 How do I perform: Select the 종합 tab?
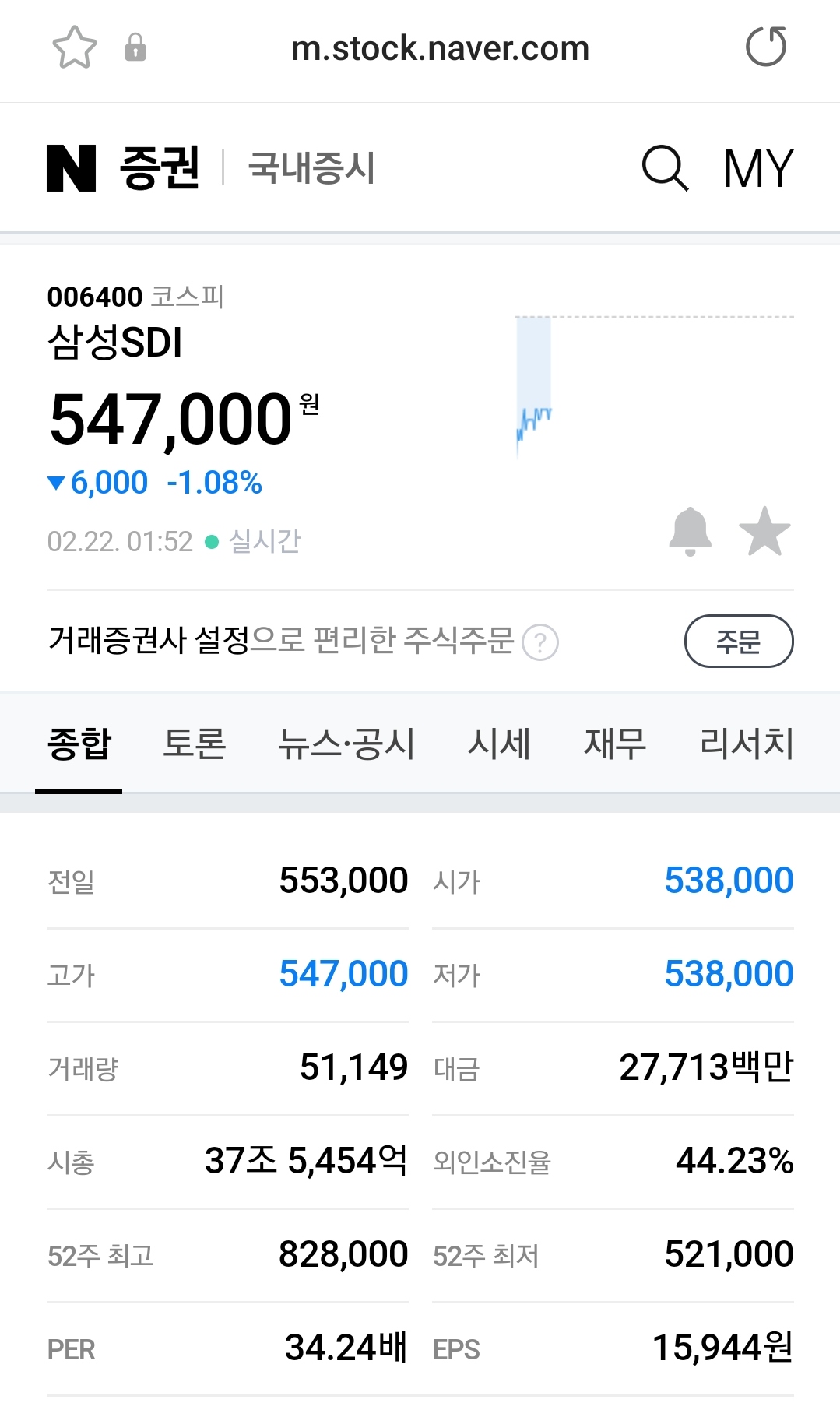[79, 744]
